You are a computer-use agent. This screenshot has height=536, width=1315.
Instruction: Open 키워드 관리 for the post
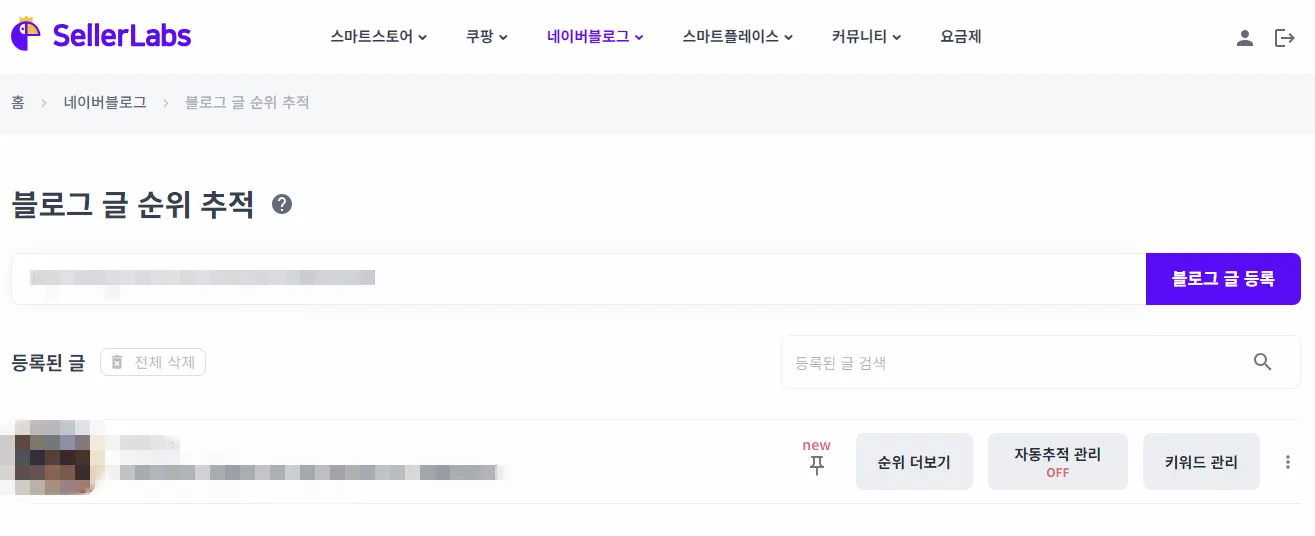(x=1201, y=462)
